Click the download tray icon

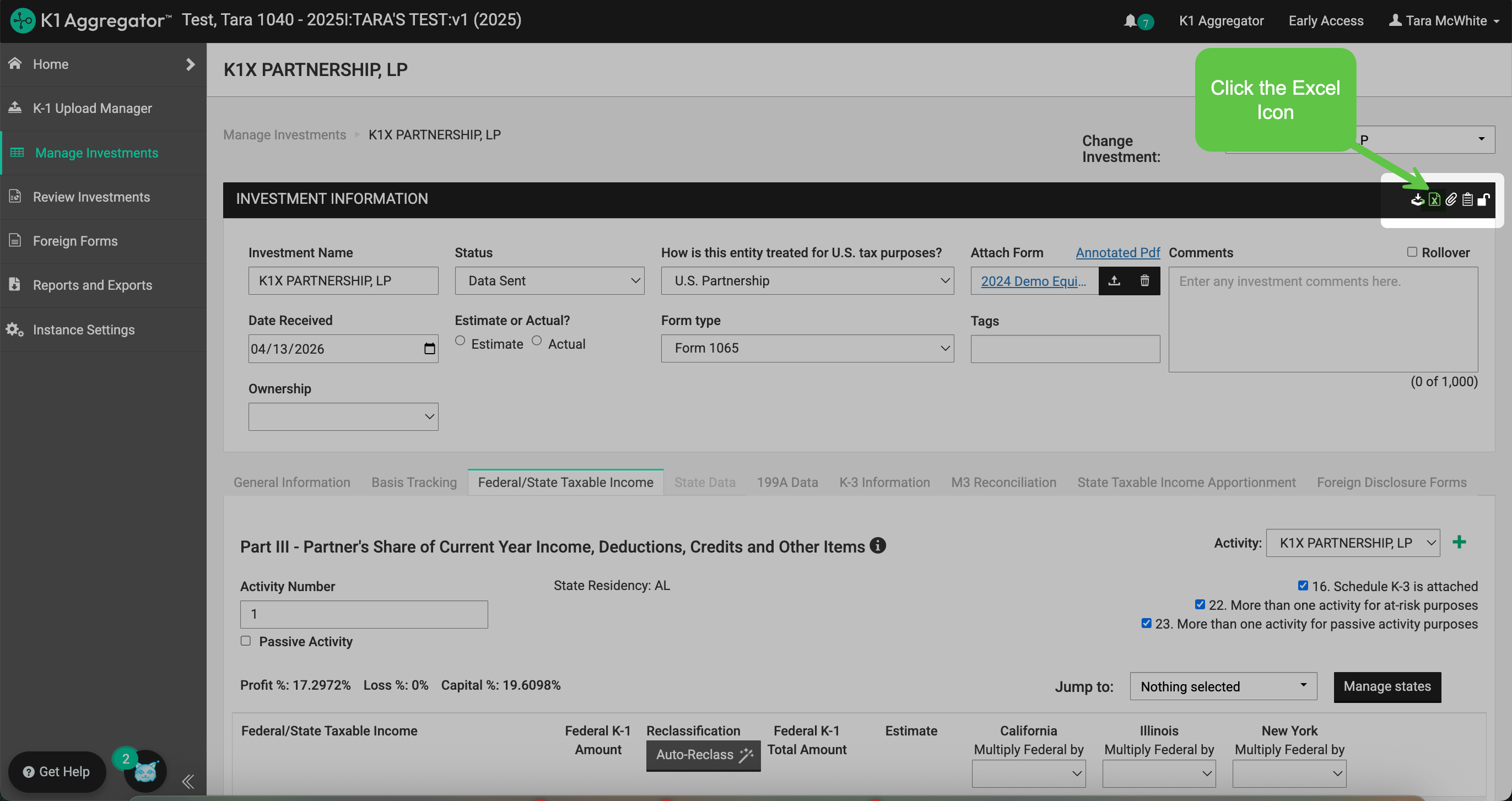(1417, 199)
